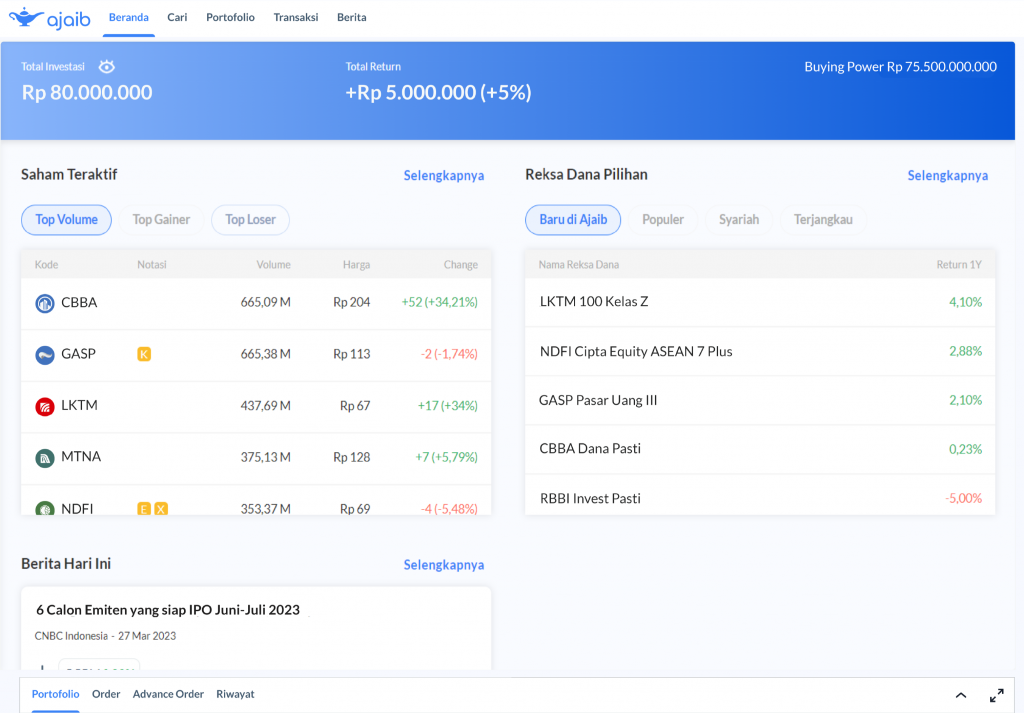Screen dimensions: 1024x713
Task: Open the top Portofolio navigation item
Action: 231,18
